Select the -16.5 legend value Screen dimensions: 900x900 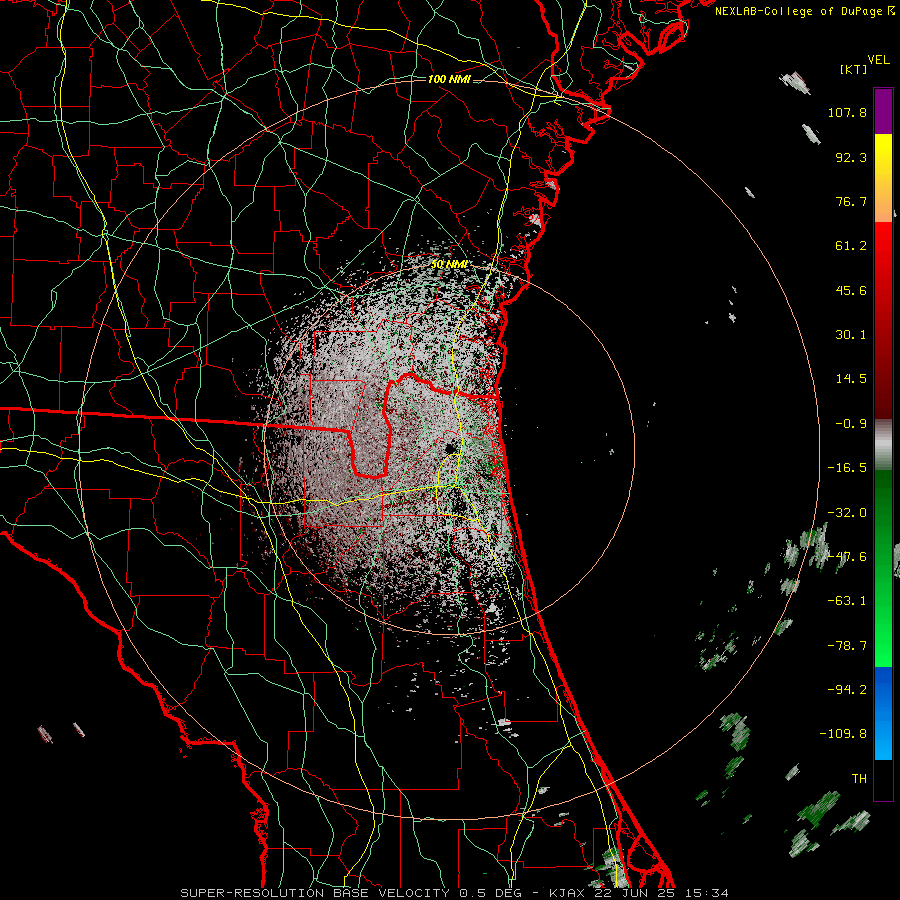847,468
